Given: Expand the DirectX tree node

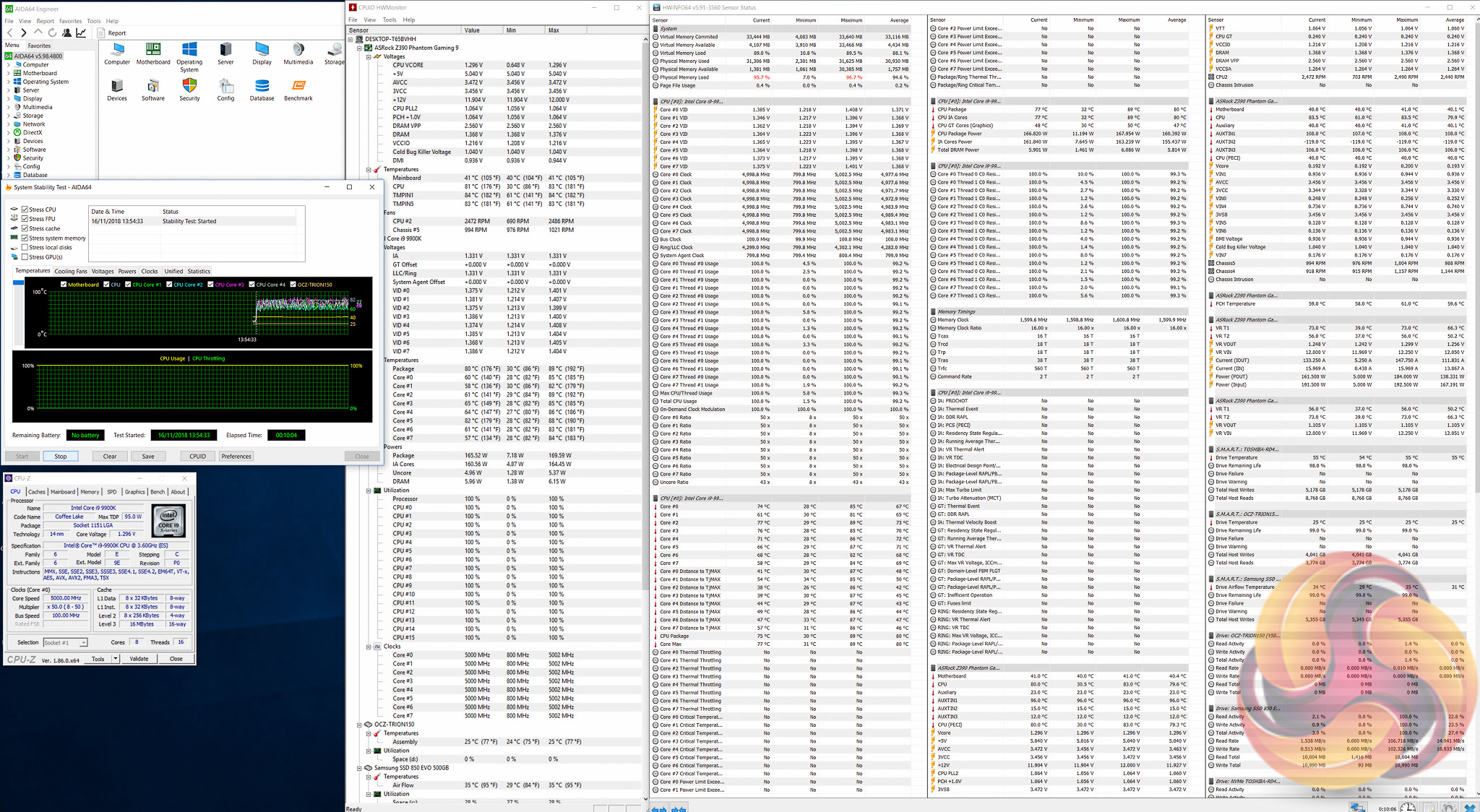Looking at the screenshot, I should coord(9,132).
